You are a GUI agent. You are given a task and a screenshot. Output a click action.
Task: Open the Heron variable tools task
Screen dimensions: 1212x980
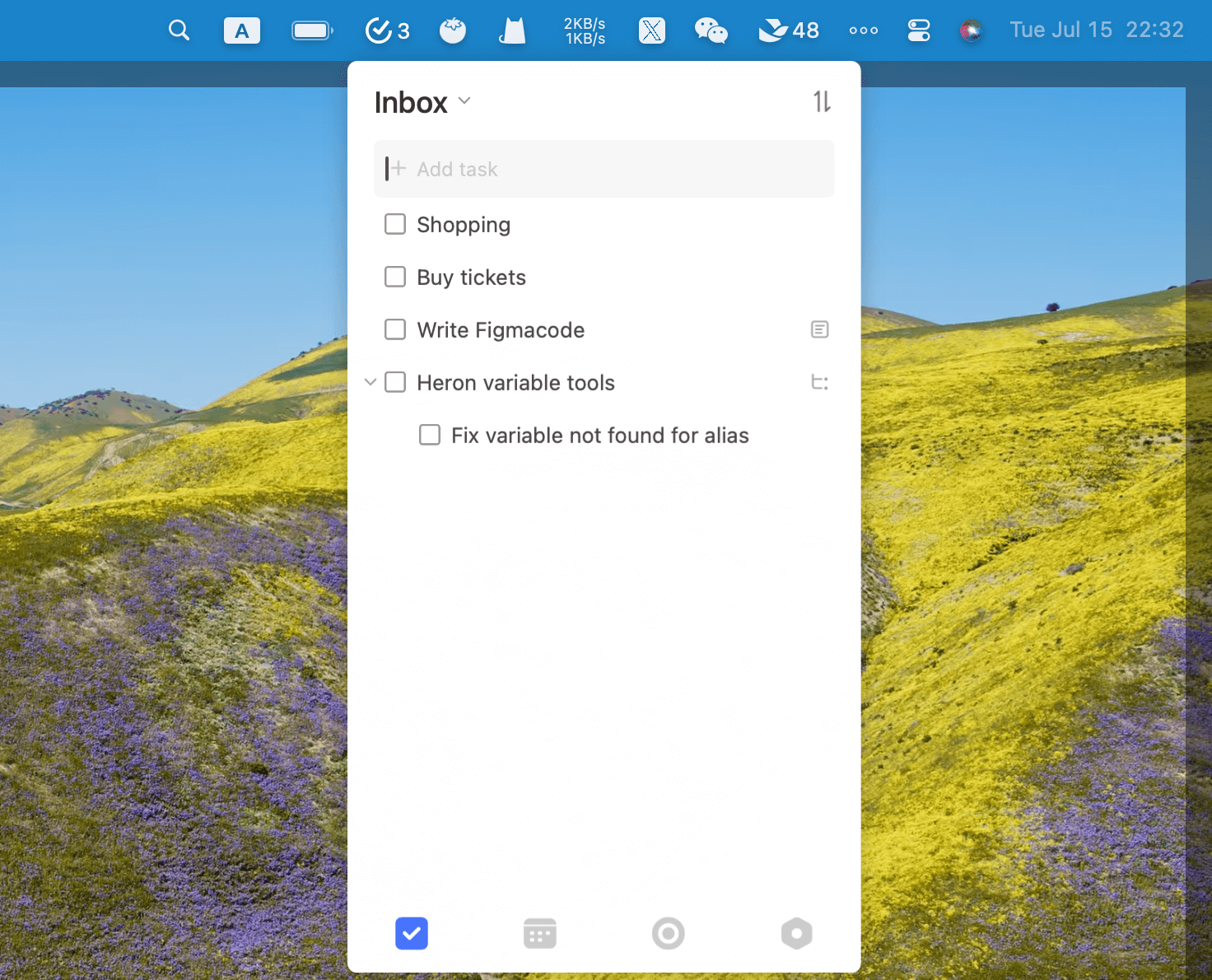pyautogui.click(x=515, y=383)
